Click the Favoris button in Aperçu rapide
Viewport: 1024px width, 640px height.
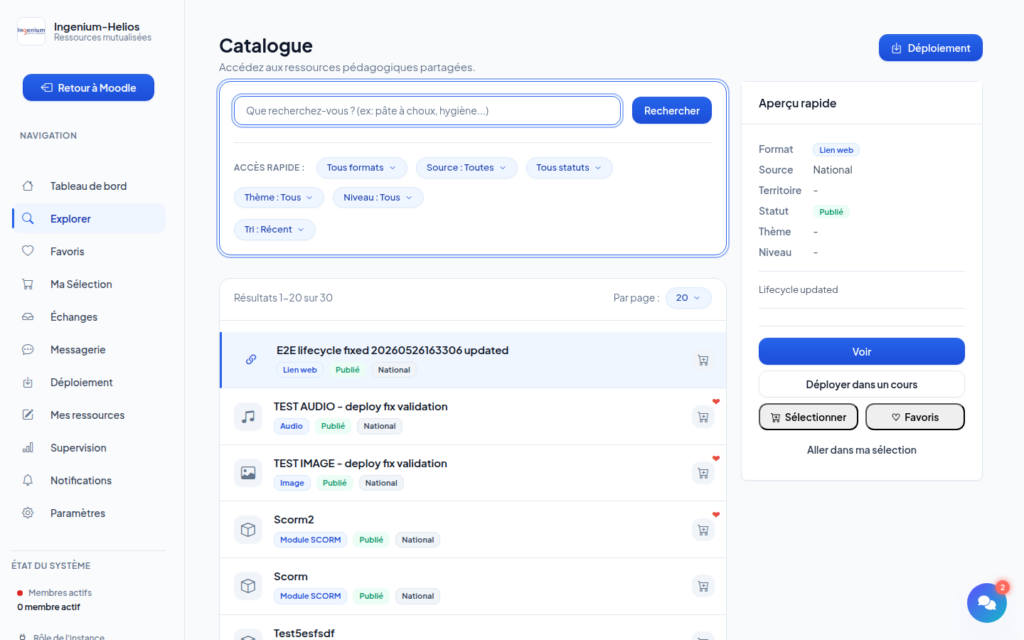pyautogui.click(x=915, y=417)
